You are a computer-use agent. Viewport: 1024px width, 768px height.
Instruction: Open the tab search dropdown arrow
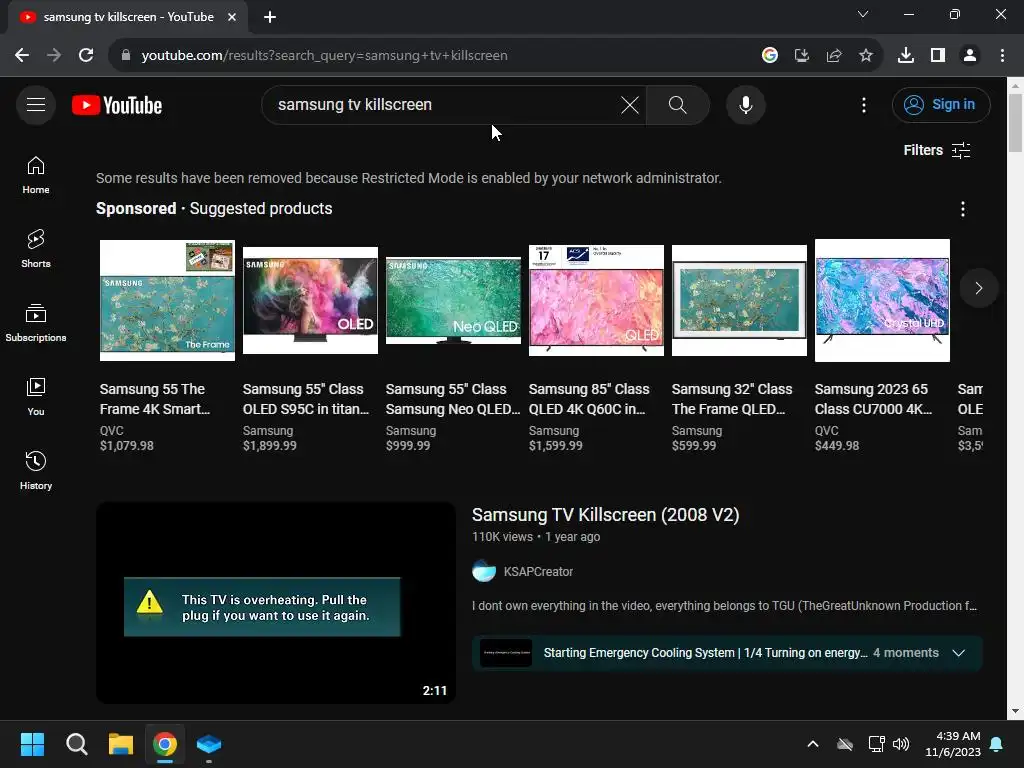[x=863, y=14]
